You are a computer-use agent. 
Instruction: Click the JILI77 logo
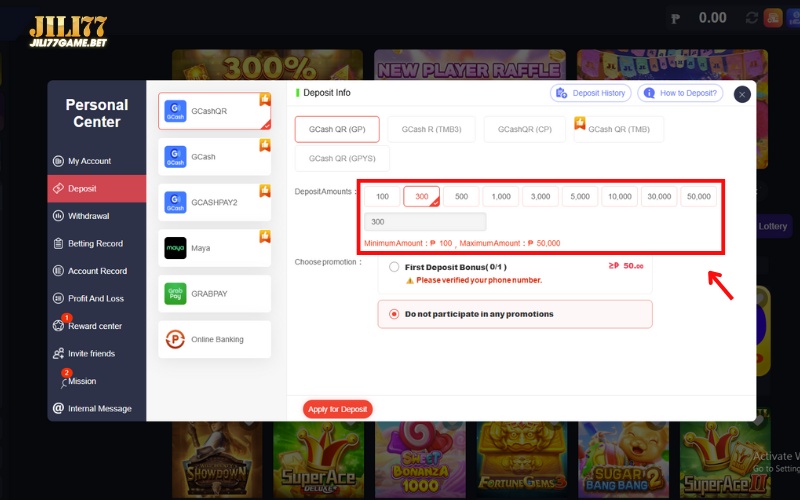click(x=68, y=31)
